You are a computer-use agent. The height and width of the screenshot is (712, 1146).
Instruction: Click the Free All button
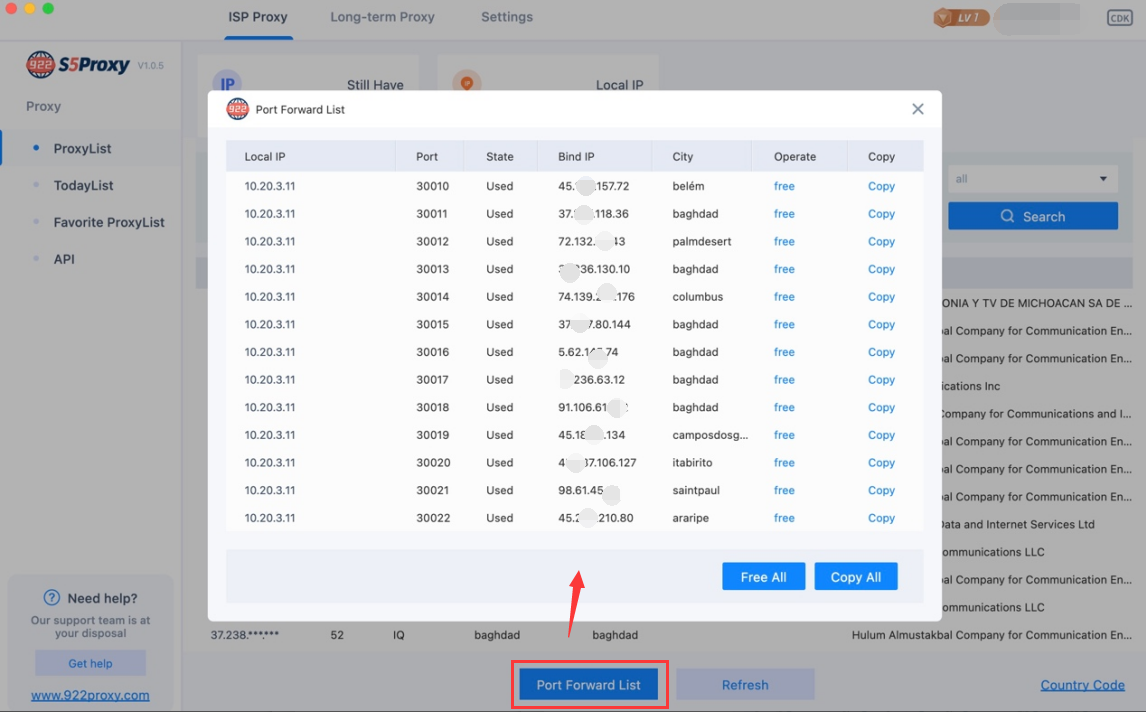(x=764, y=577)
